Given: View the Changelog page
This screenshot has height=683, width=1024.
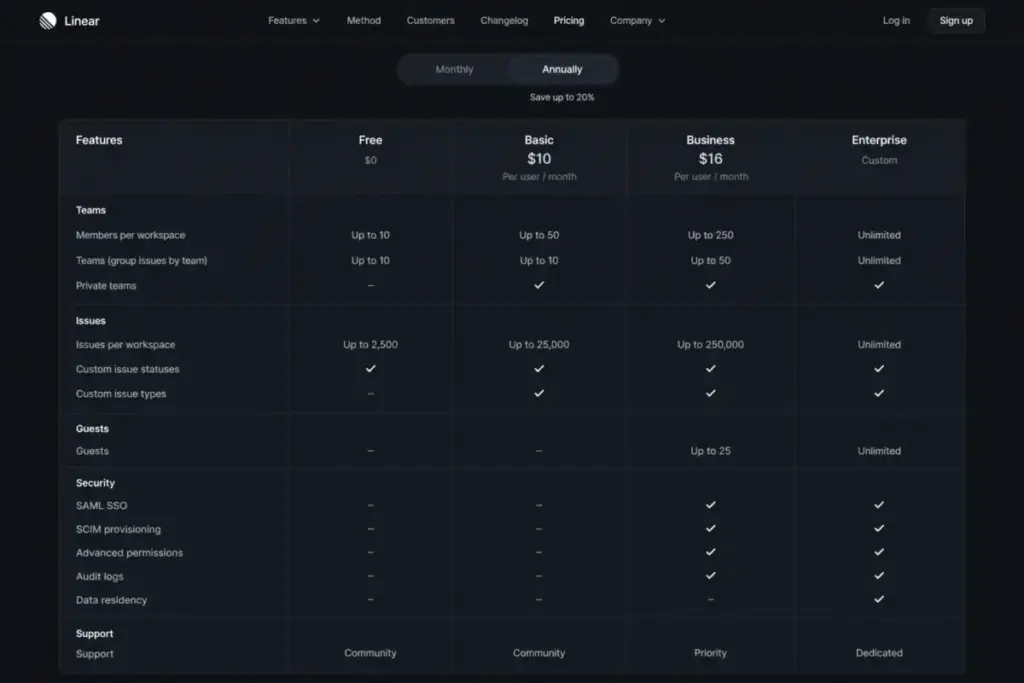Looking at the screenshot, I should [504, 21].
